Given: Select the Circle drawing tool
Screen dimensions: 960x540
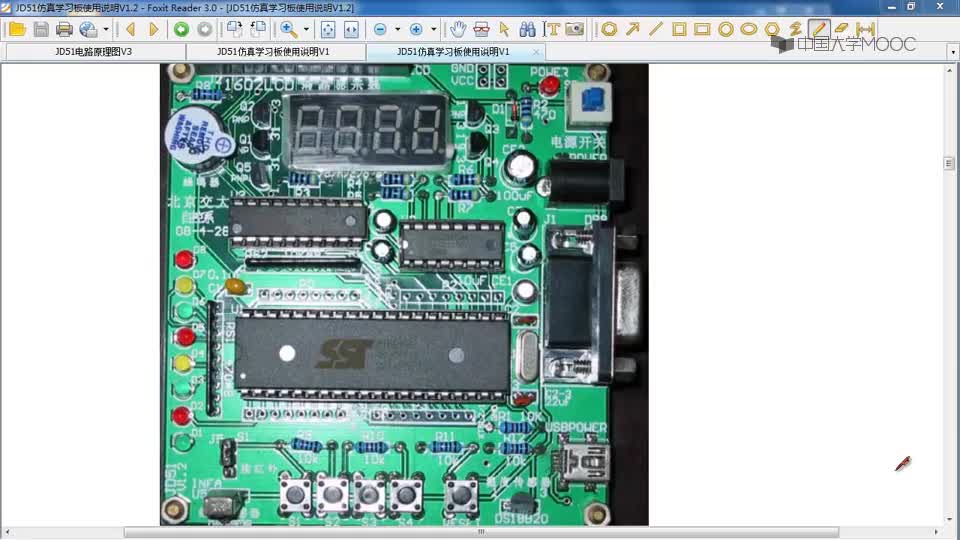Looking at the screenshot, I should (726, 29).
